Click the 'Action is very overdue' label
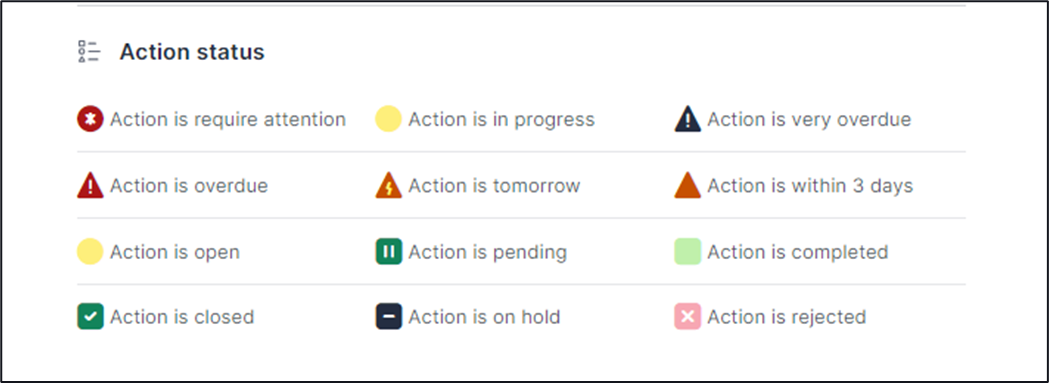Image resolution: width=1049 pixels, height=383 pixels. point(809,119)
